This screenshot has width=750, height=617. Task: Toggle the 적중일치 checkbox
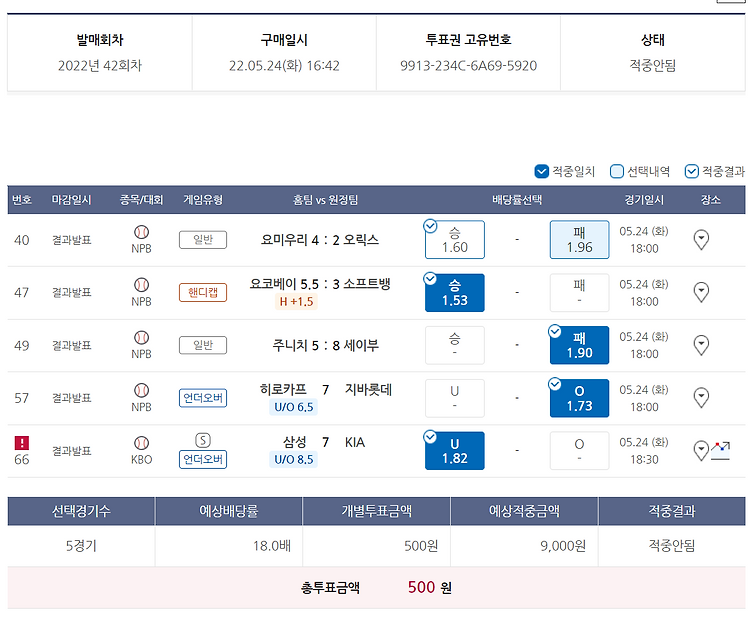tap(541, 171)
